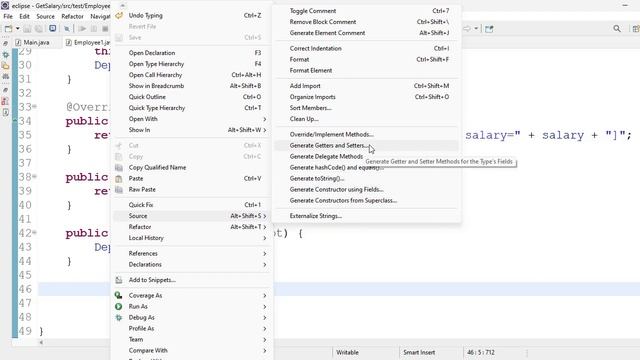Click the Debug As bug icon

pyautogui.click(x=118, y=318)
